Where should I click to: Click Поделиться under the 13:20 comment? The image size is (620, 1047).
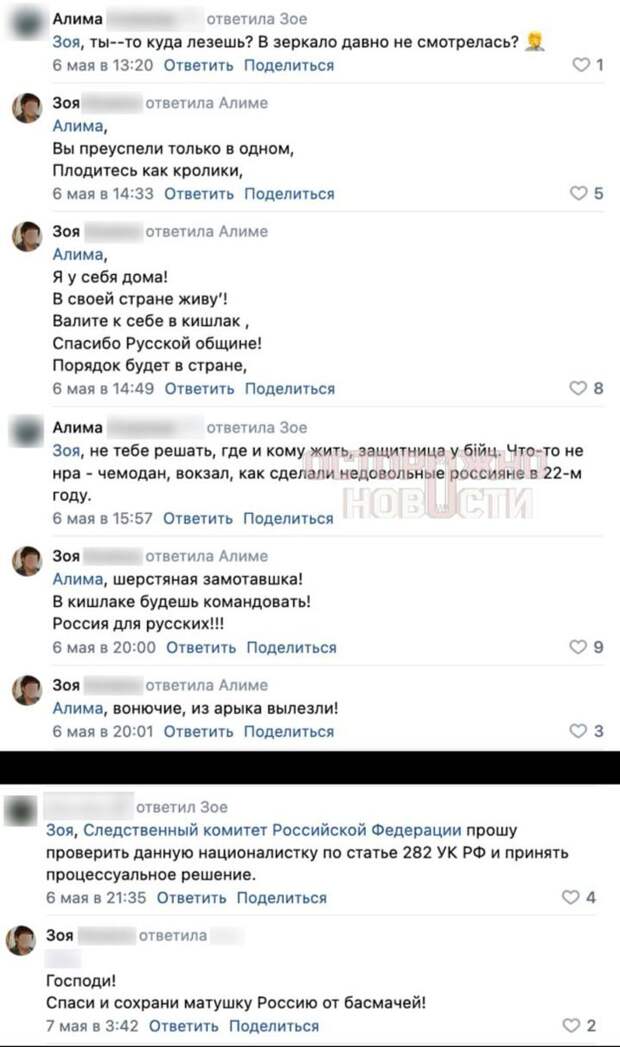point(289,65)
